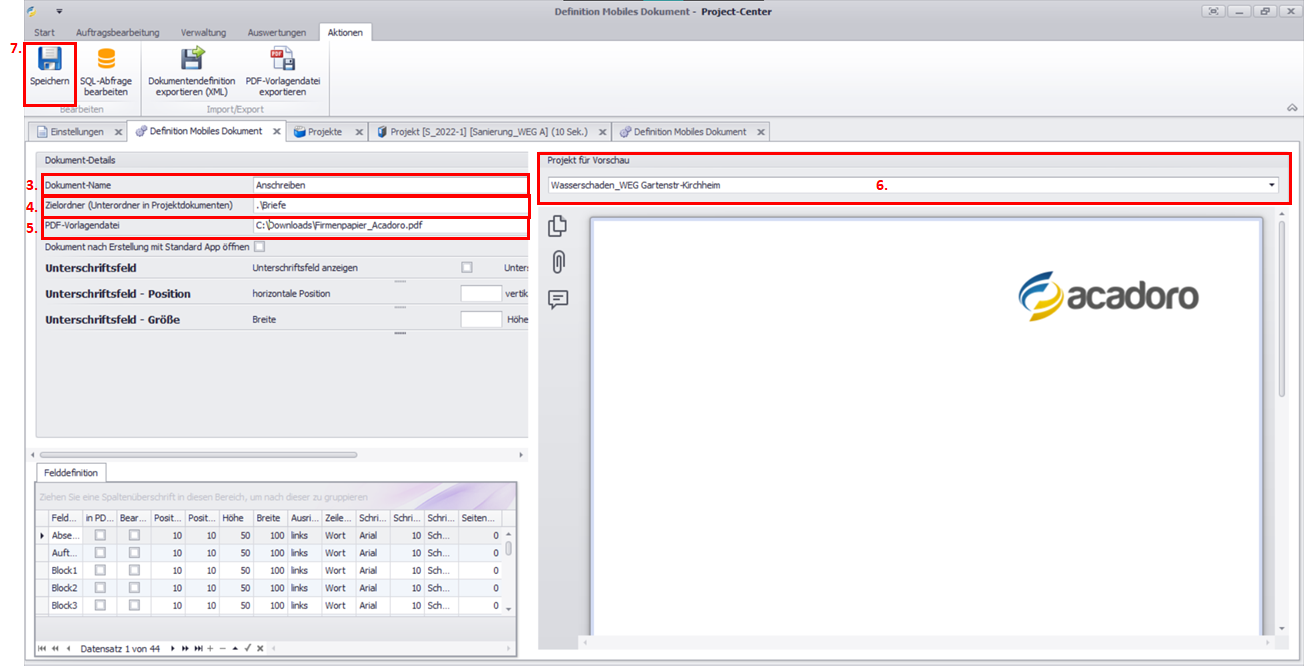1304x666 pixels.
Task: Click PDF-Vorlagendatei exportieren icon
Action: [x=282, y=60]
